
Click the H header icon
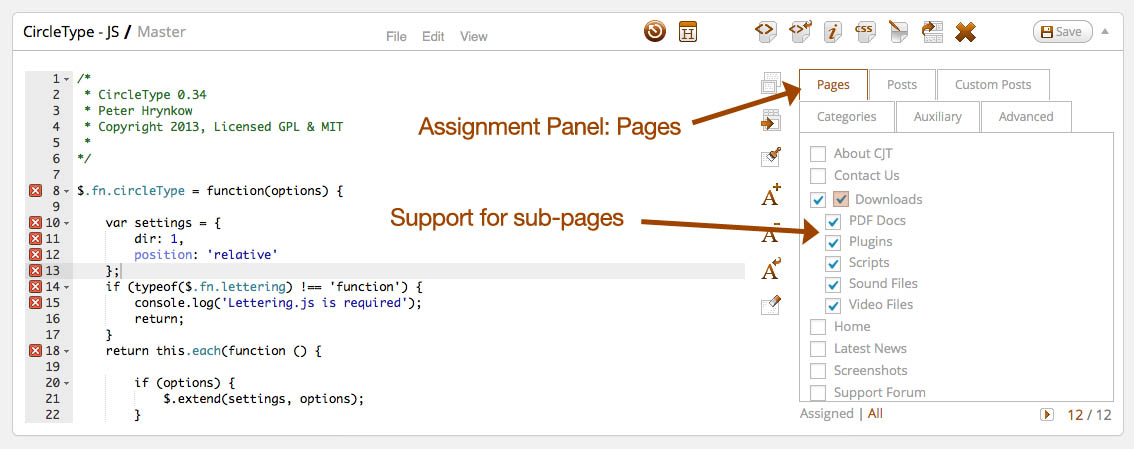688,32
